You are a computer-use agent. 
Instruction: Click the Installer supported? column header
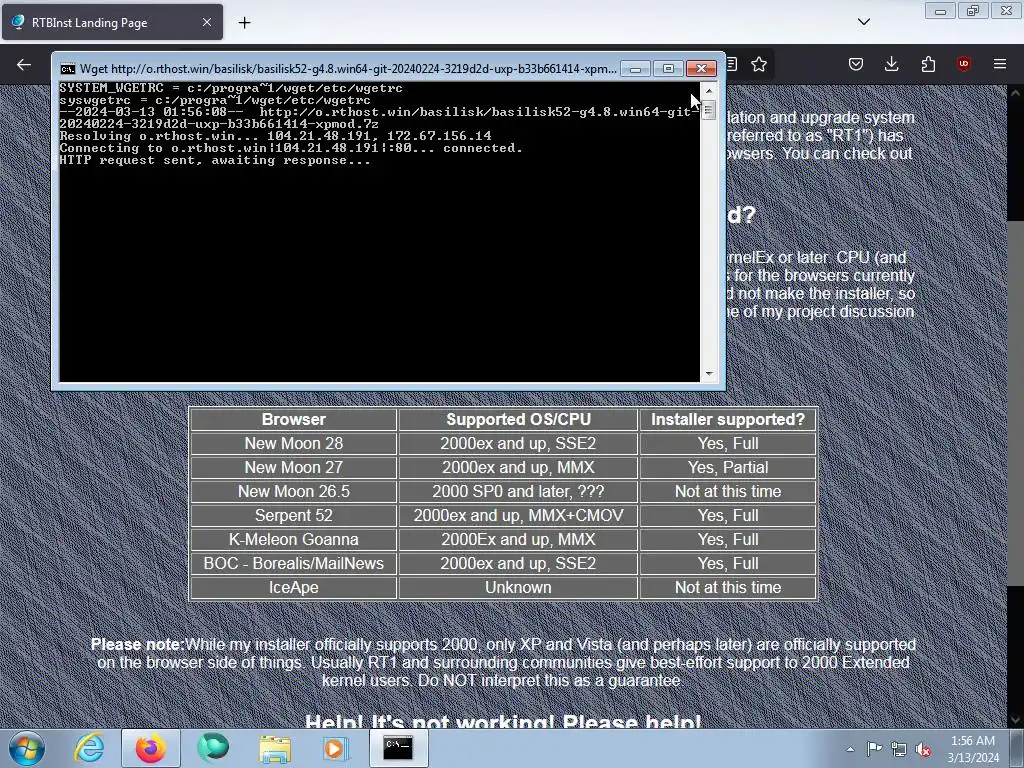point(728,419)
